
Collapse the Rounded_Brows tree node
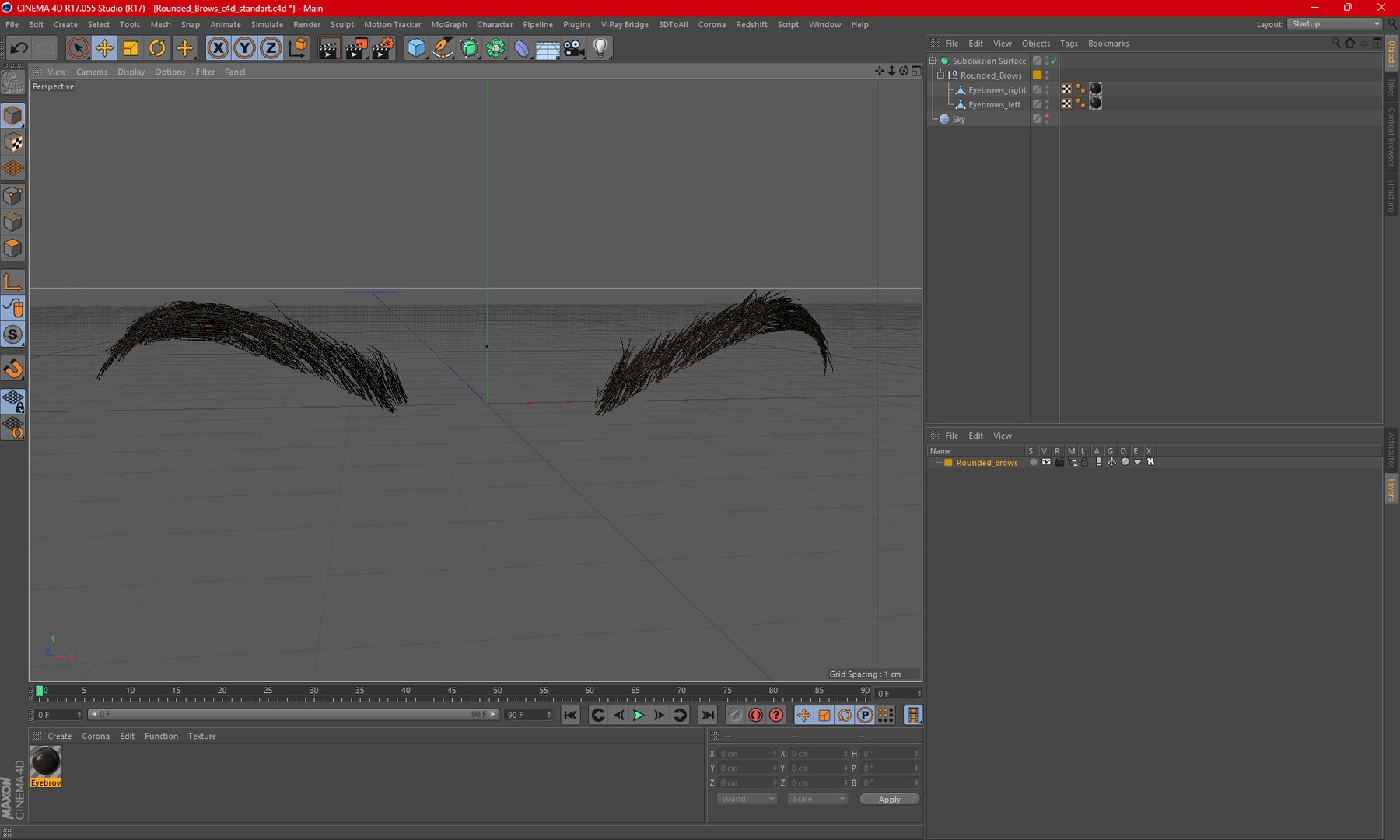coord(940,75)
